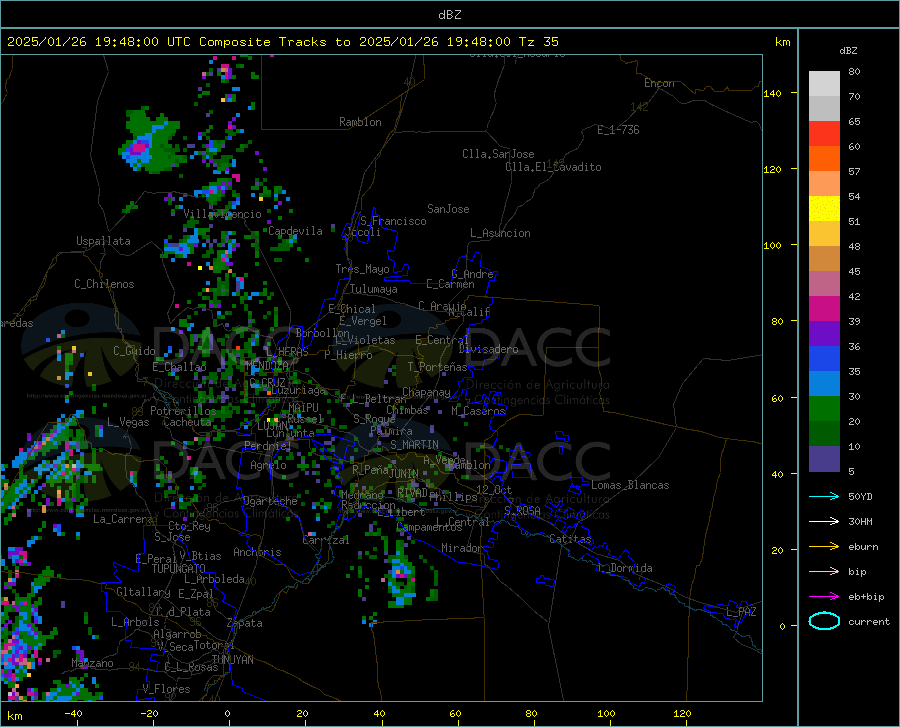
Task: Click the bip pink arrow legend icon
Action: pos(824,572)
